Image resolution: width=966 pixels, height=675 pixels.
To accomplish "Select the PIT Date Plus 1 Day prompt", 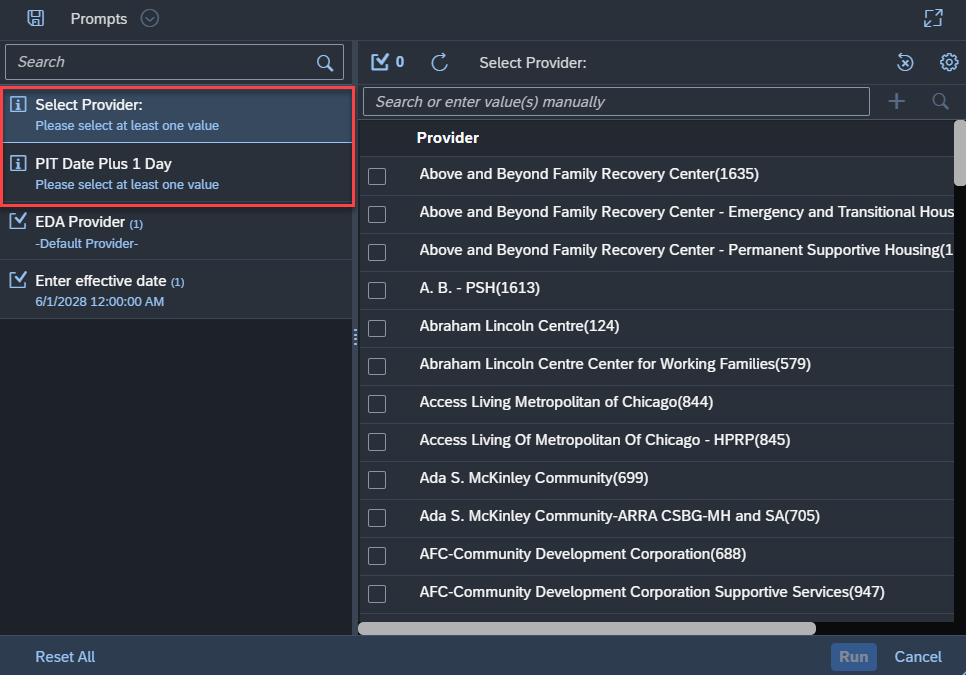I will [178, 174].
